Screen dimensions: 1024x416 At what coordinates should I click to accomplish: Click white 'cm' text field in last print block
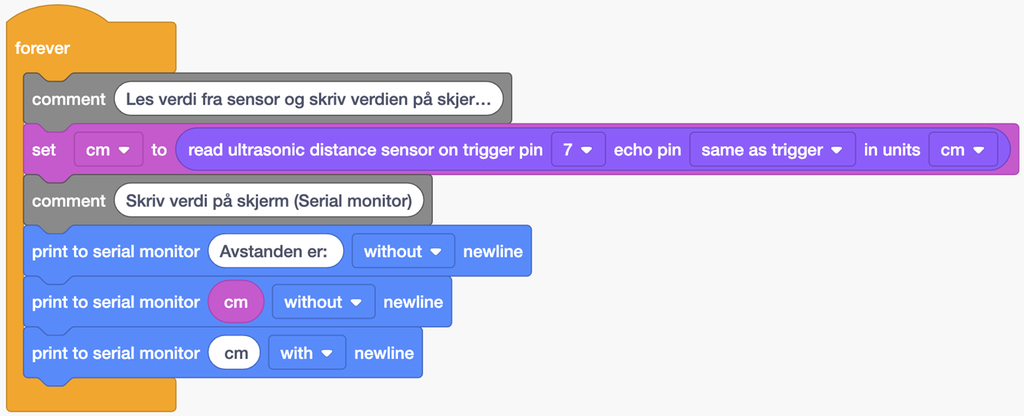(x=235, y=353)
